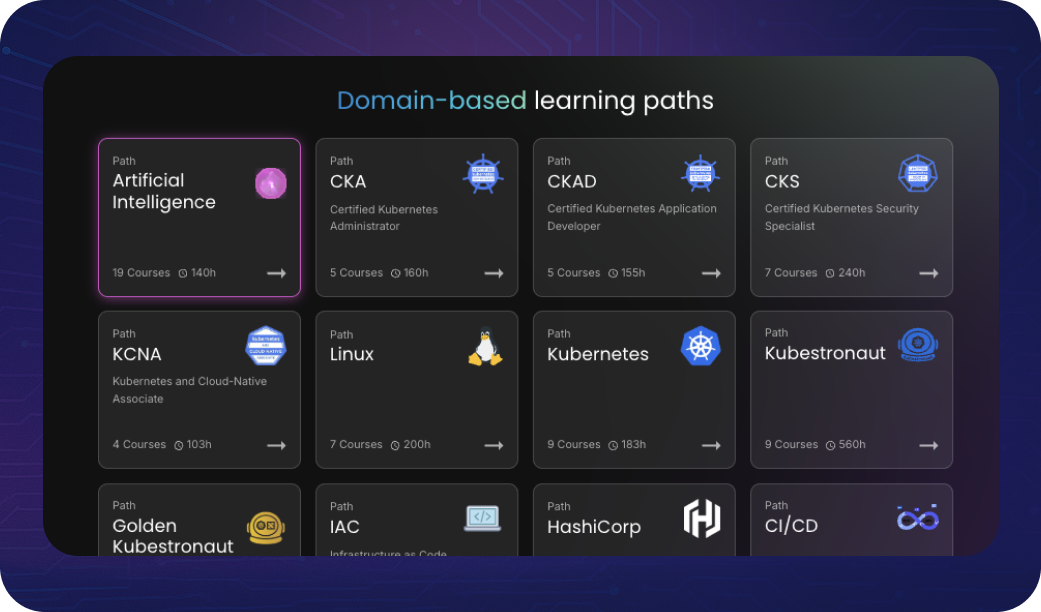Select the KCNA path title
The width and height of the screenshot is (1041, 612).
137,354
